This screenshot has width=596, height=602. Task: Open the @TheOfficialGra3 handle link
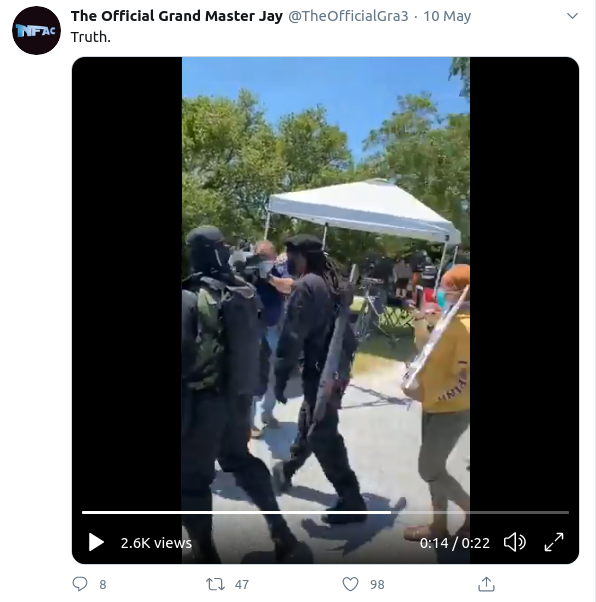coord(348,16)
